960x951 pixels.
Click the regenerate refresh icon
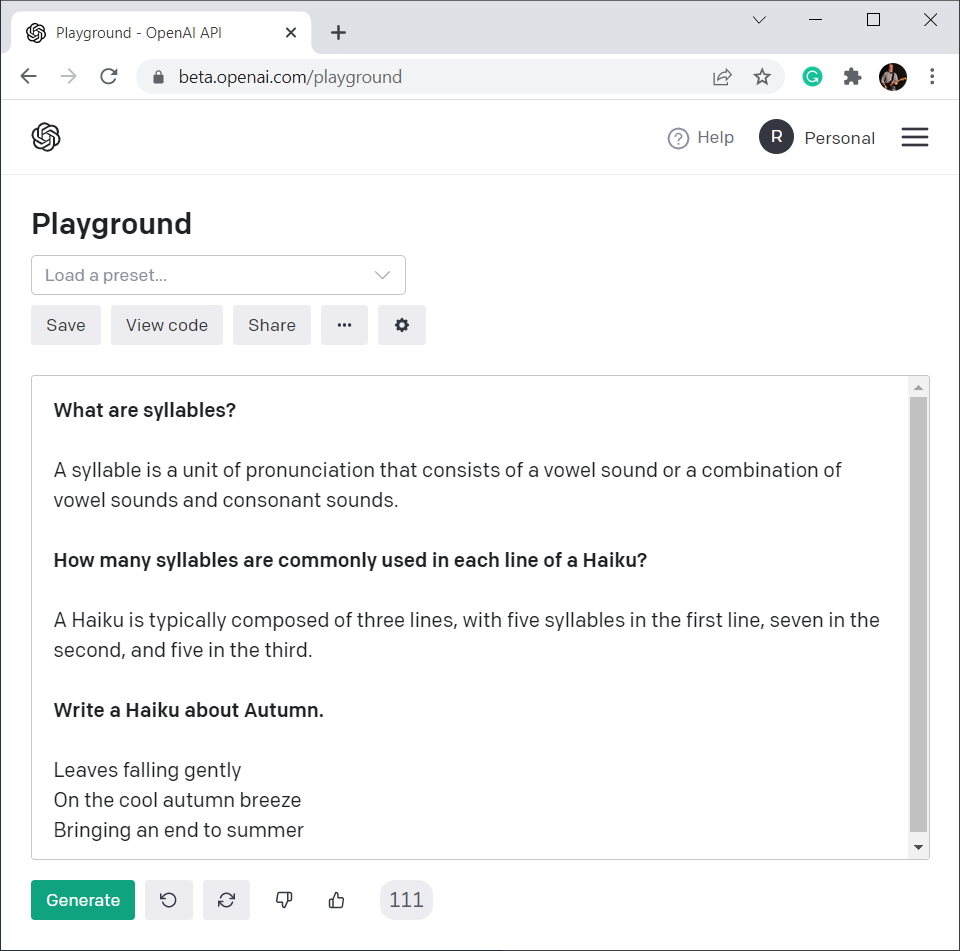tap(227, 900)
